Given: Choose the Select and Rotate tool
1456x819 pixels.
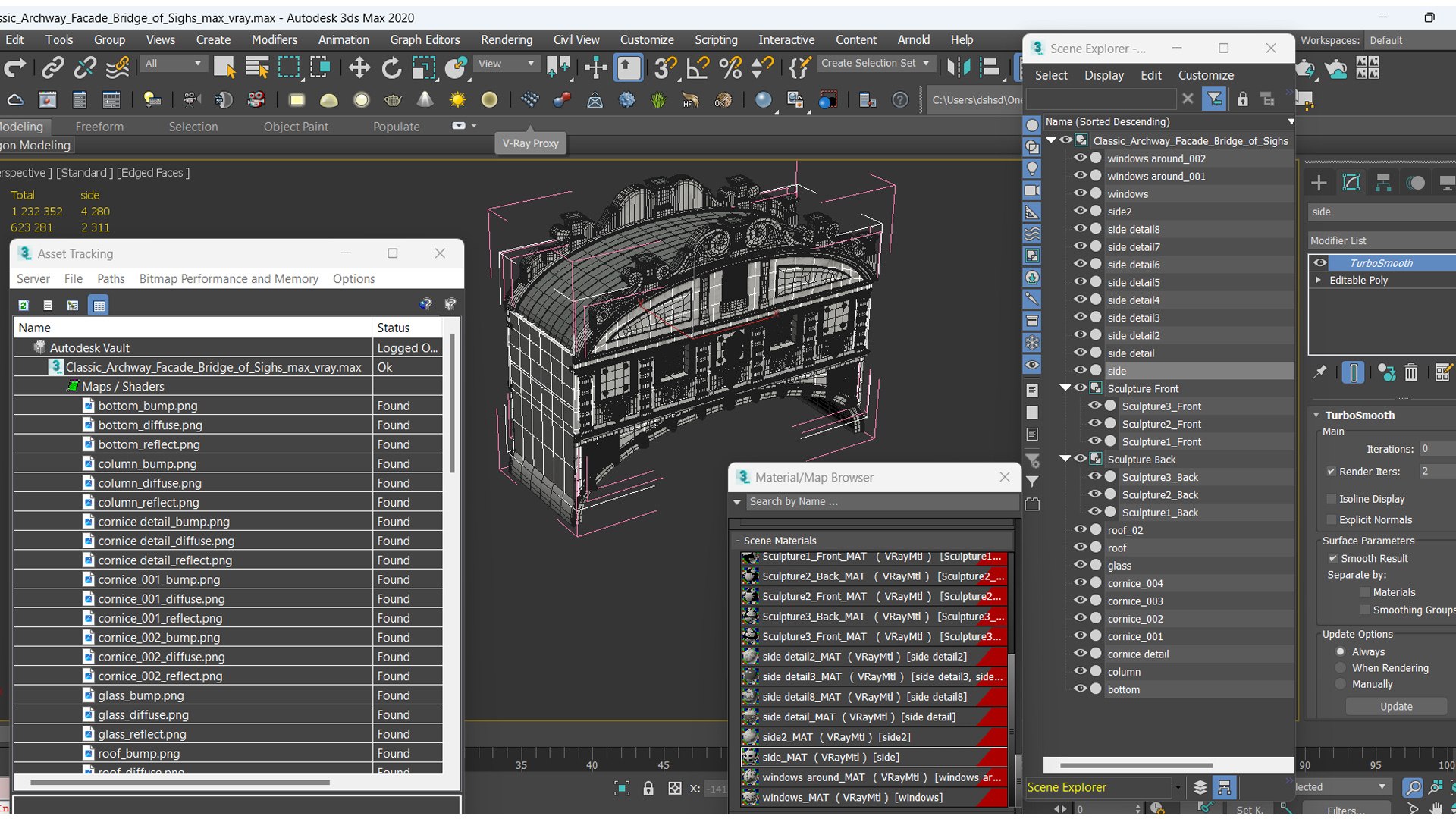Looking at the screenshot, I should tap(391, 68).
